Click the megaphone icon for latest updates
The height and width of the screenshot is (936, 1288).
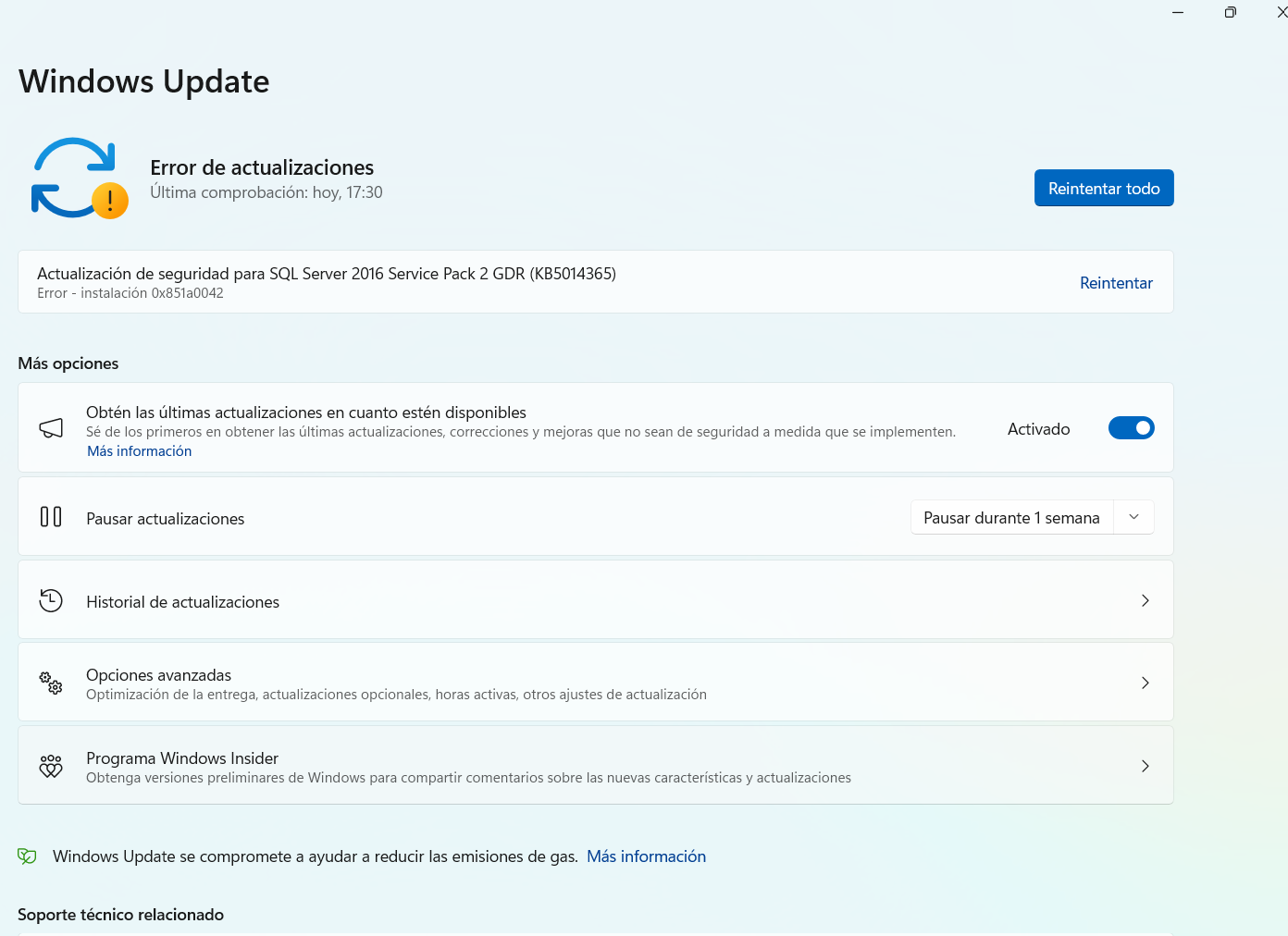pyautogui.click(x=51, y=428)
